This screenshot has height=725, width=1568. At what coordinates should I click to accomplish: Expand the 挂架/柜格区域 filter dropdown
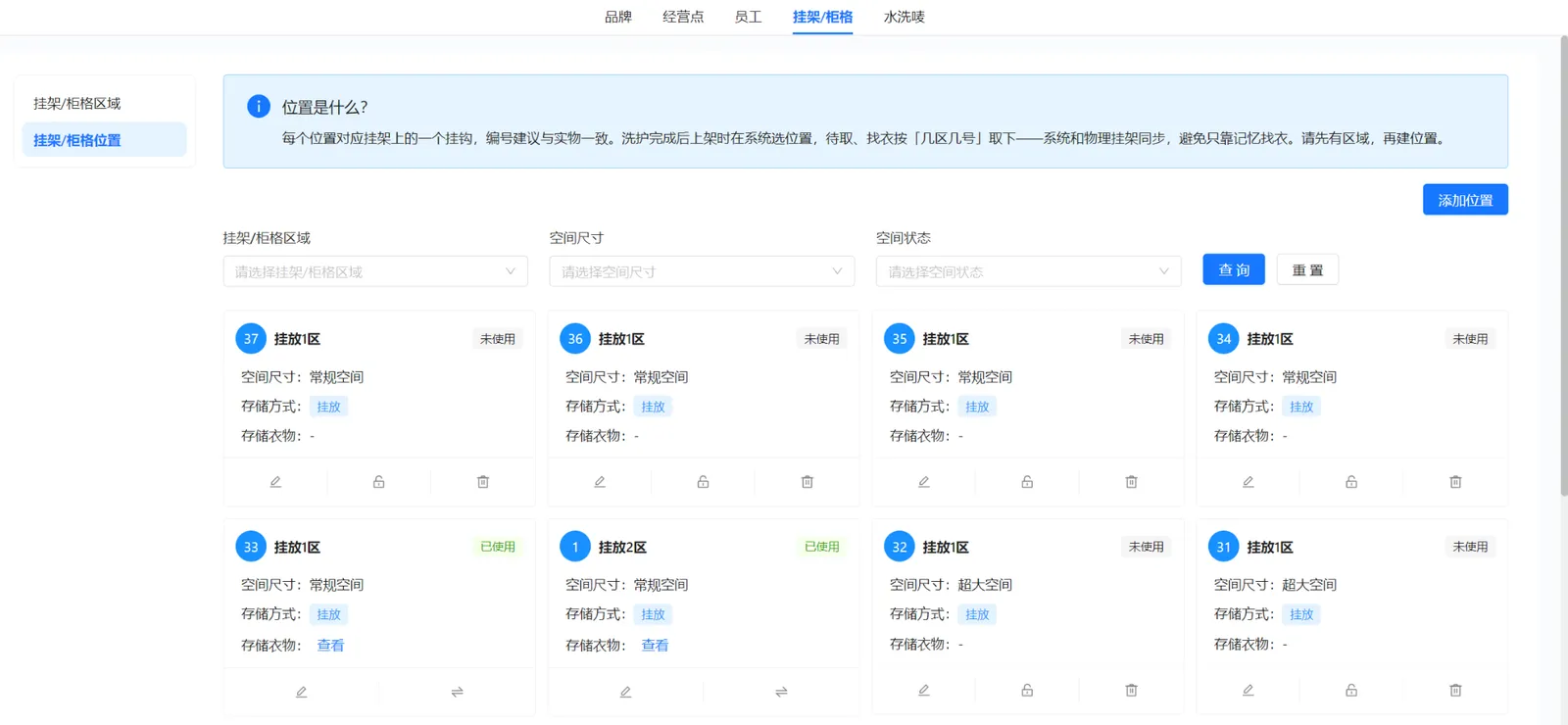(375, 271)
